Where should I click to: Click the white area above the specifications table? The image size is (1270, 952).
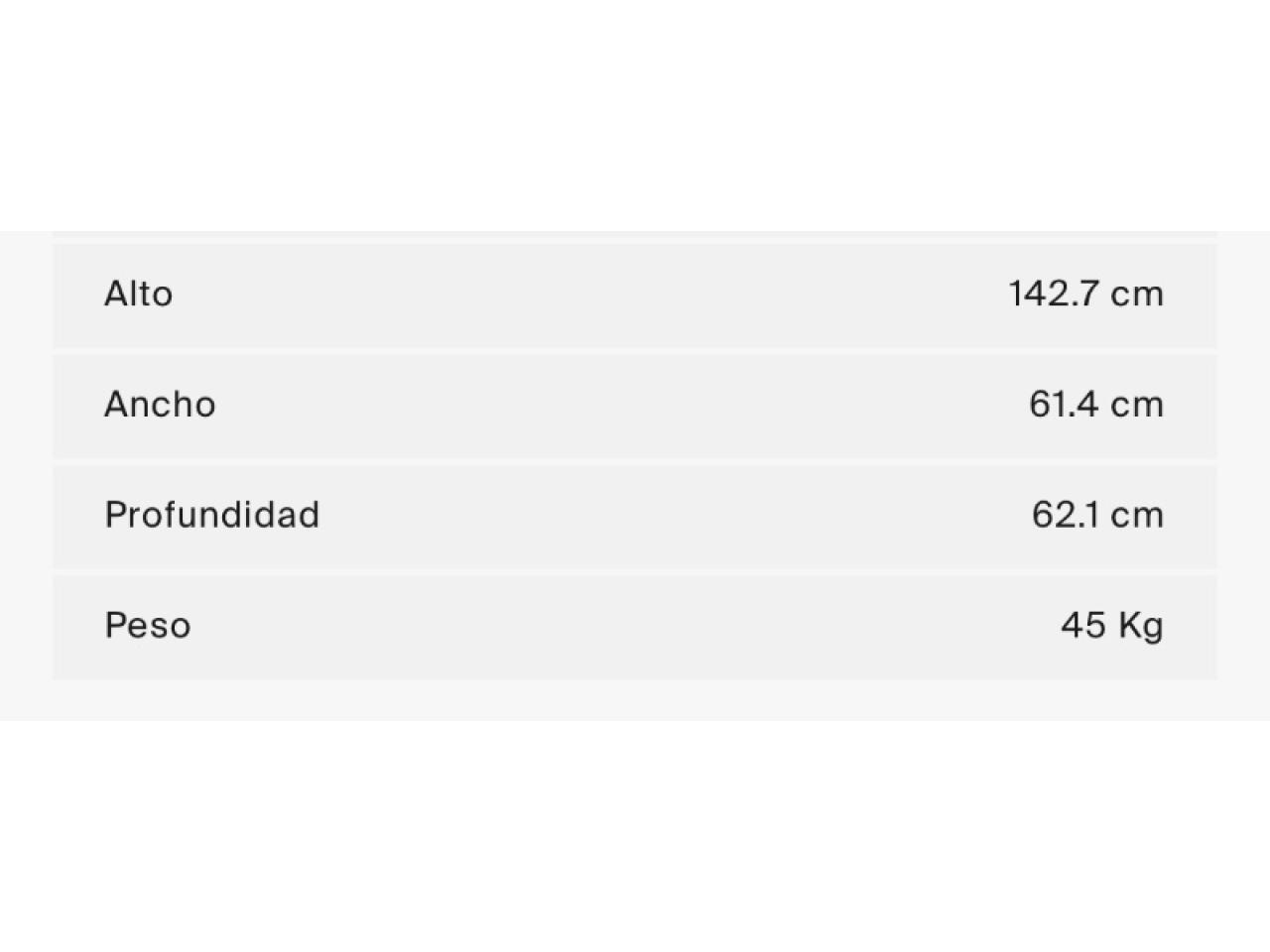(635, 115)
